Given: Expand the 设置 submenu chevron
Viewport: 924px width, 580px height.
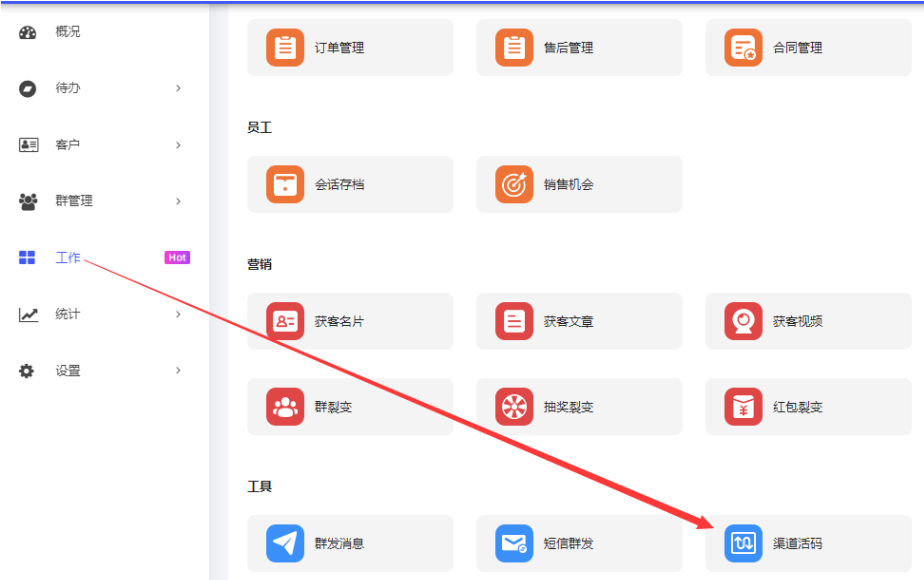Looking at the screenshot, I should [x=178, y=371].
